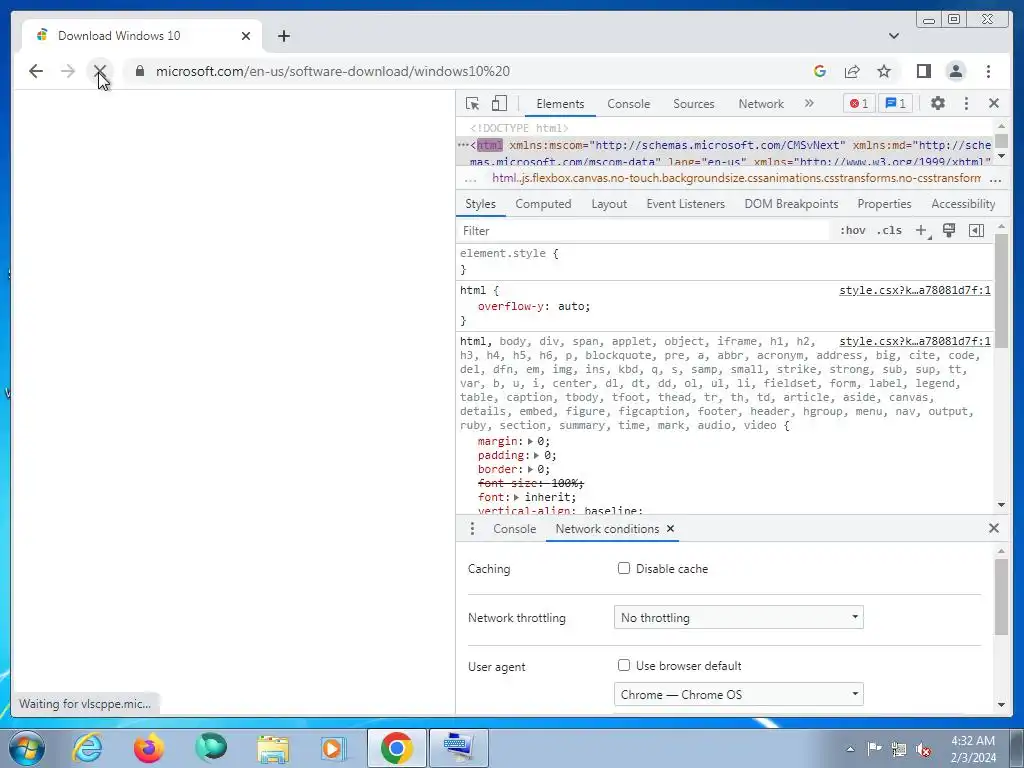Screen dimensions: 1024x768
Task: Open the Properties tab
Action: point(884,204)
